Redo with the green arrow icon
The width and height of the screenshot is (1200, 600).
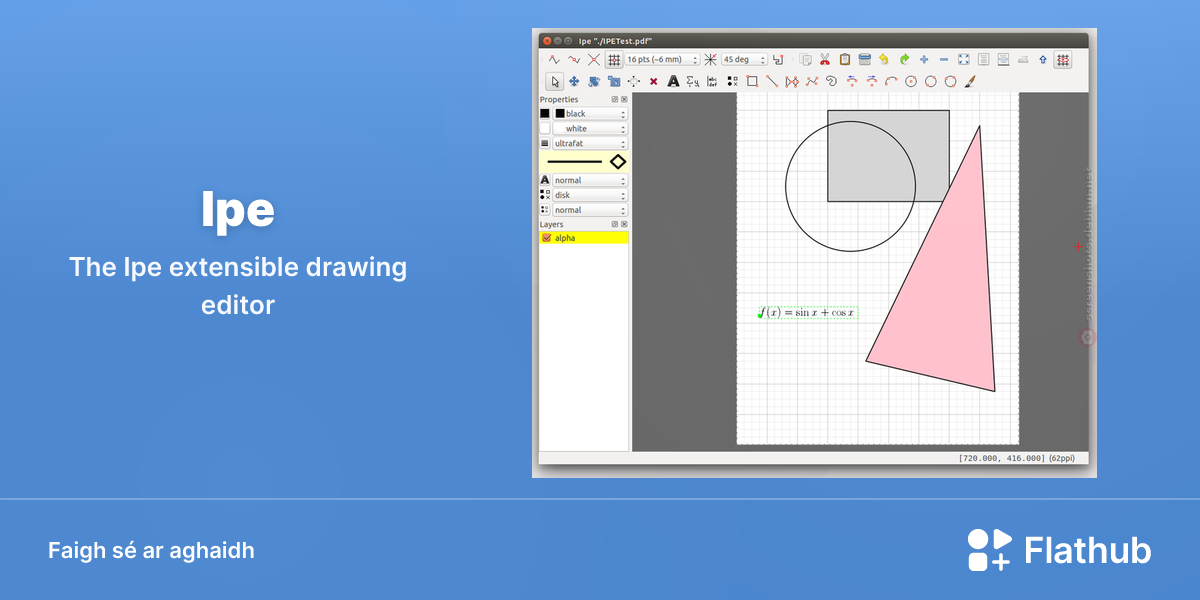tap(904, 60)
